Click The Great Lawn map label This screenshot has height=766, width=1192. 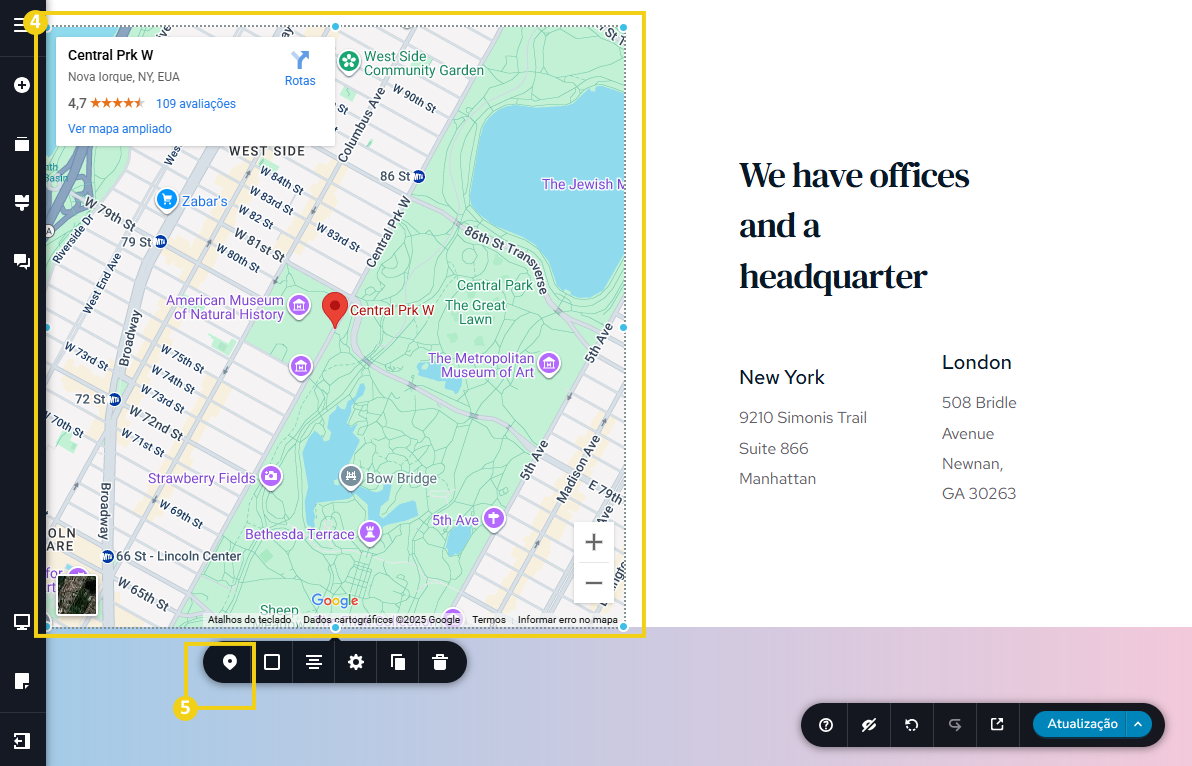(x=476, y=312)
